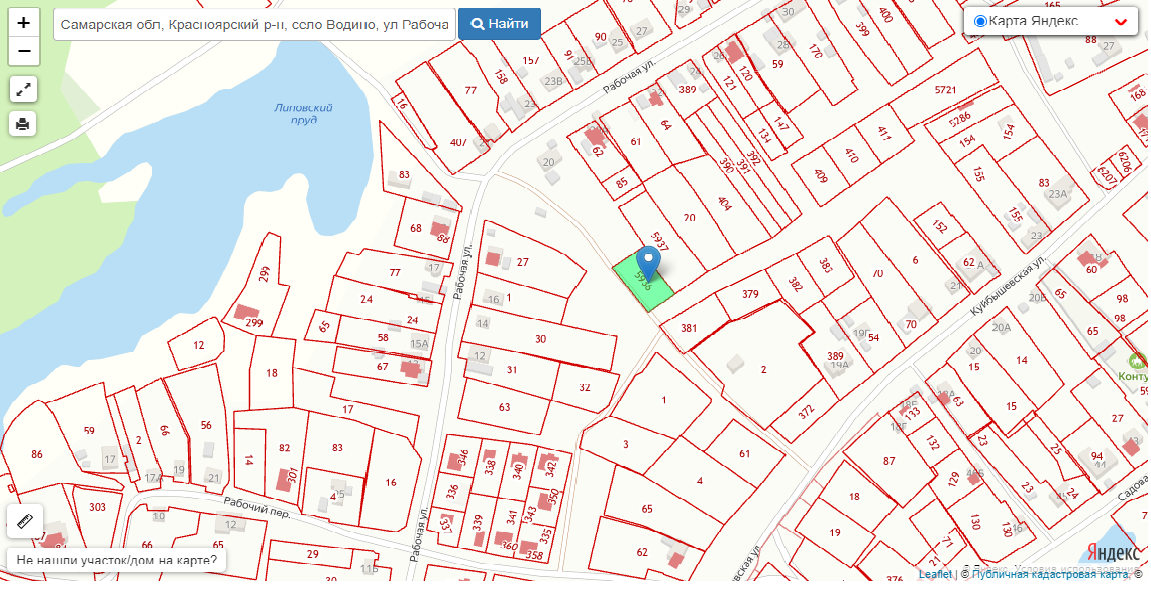The height and width of the screenshot is (589, 1151).
Task: Zoom in the map with plus button
Action: point(23,23)
